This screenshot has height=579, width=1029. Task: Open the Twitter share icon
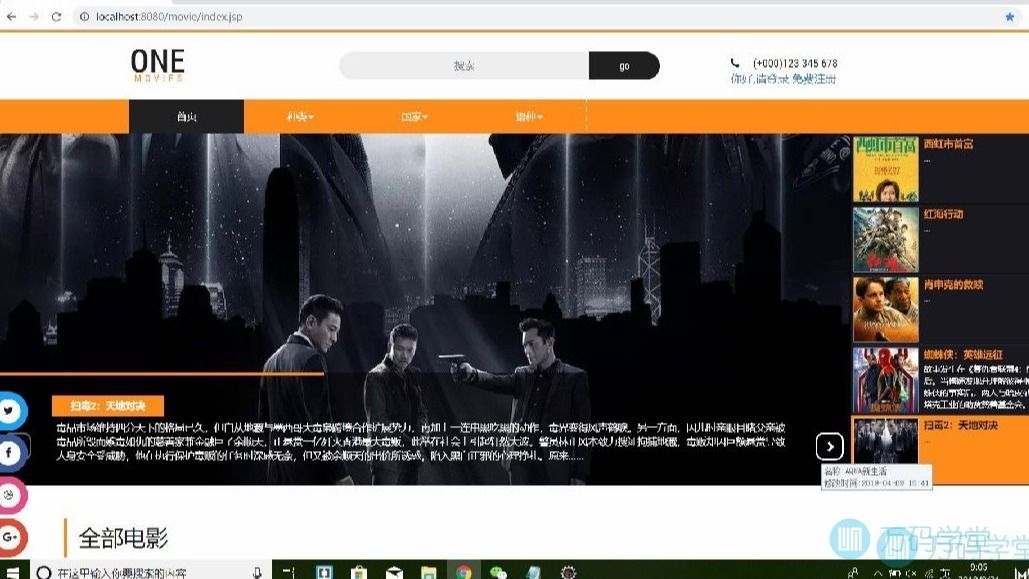pos(10,411)
